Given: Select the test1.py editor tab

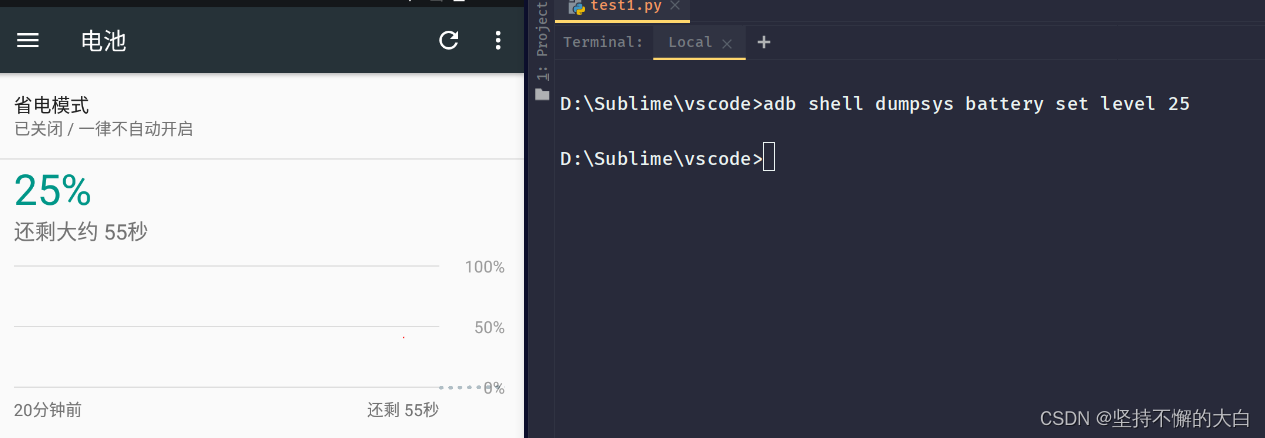Looking at the screenshot, I should click(x=620, y=6).
